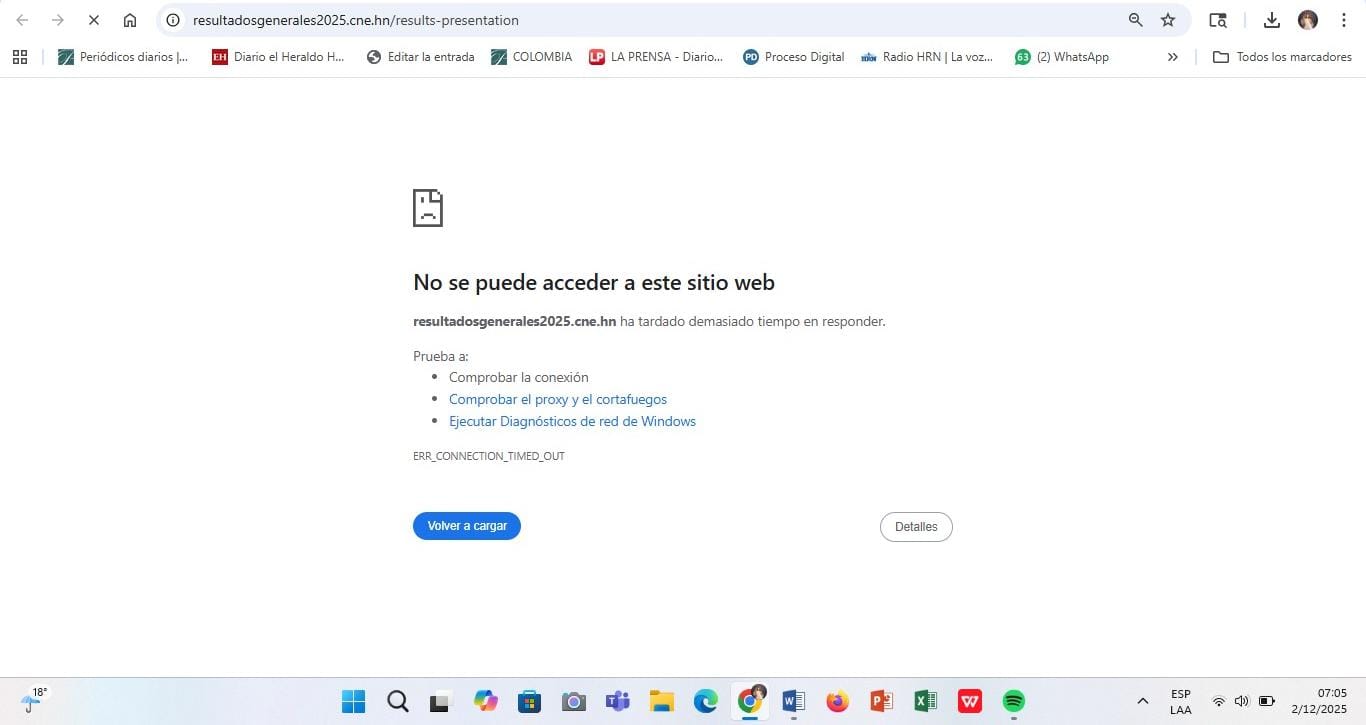Open the zoom magnifier in address bar
The width and height of the screenshot is (1366, 725).
[1135, 20]
